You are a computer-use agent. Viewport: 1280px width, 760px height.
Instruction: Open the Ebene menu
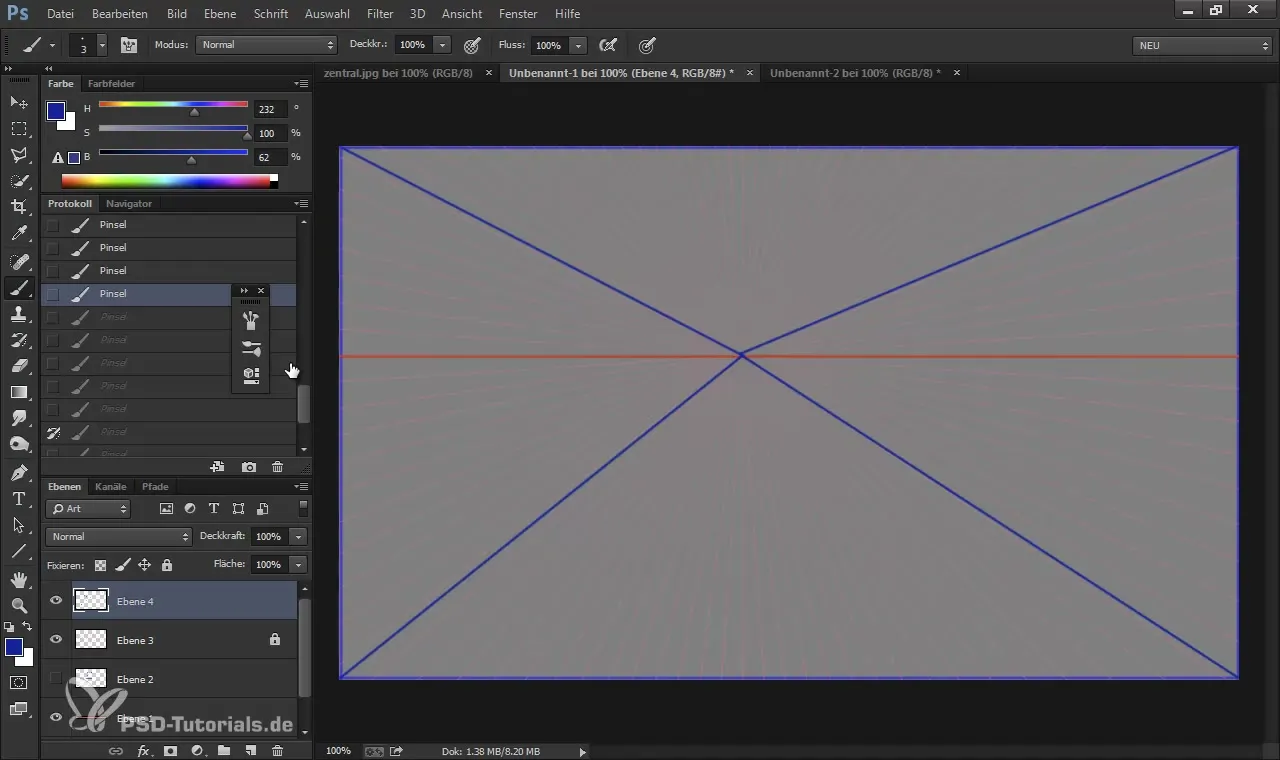220,14
